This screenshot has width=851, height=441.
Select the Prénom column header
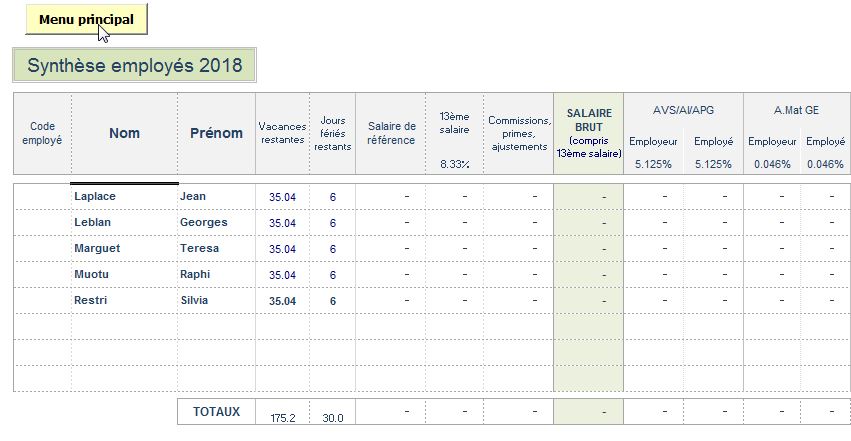click(216, 134)
